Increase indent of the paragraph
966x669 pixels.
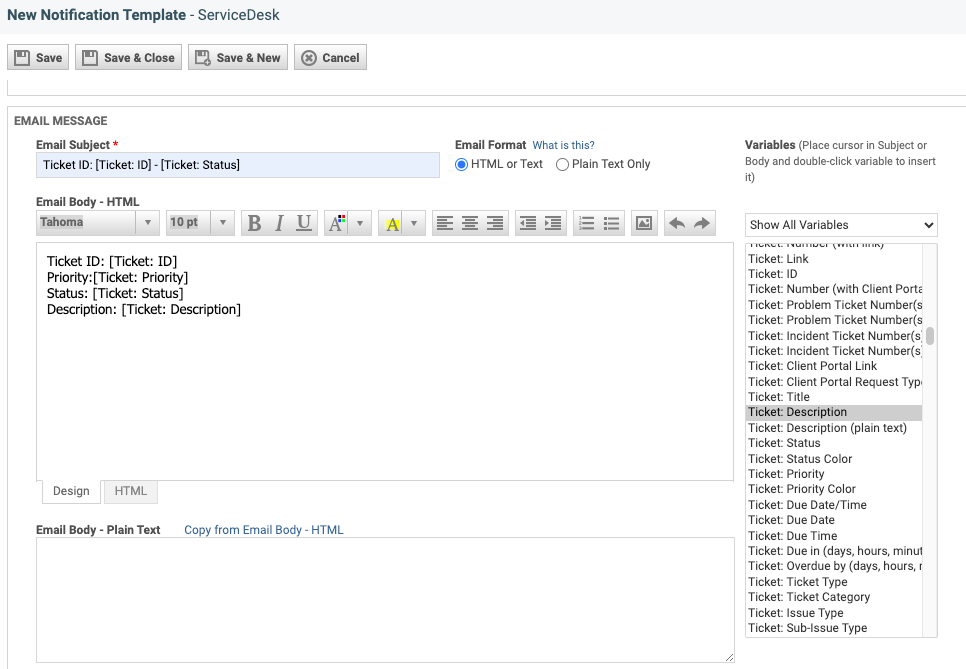553,223
